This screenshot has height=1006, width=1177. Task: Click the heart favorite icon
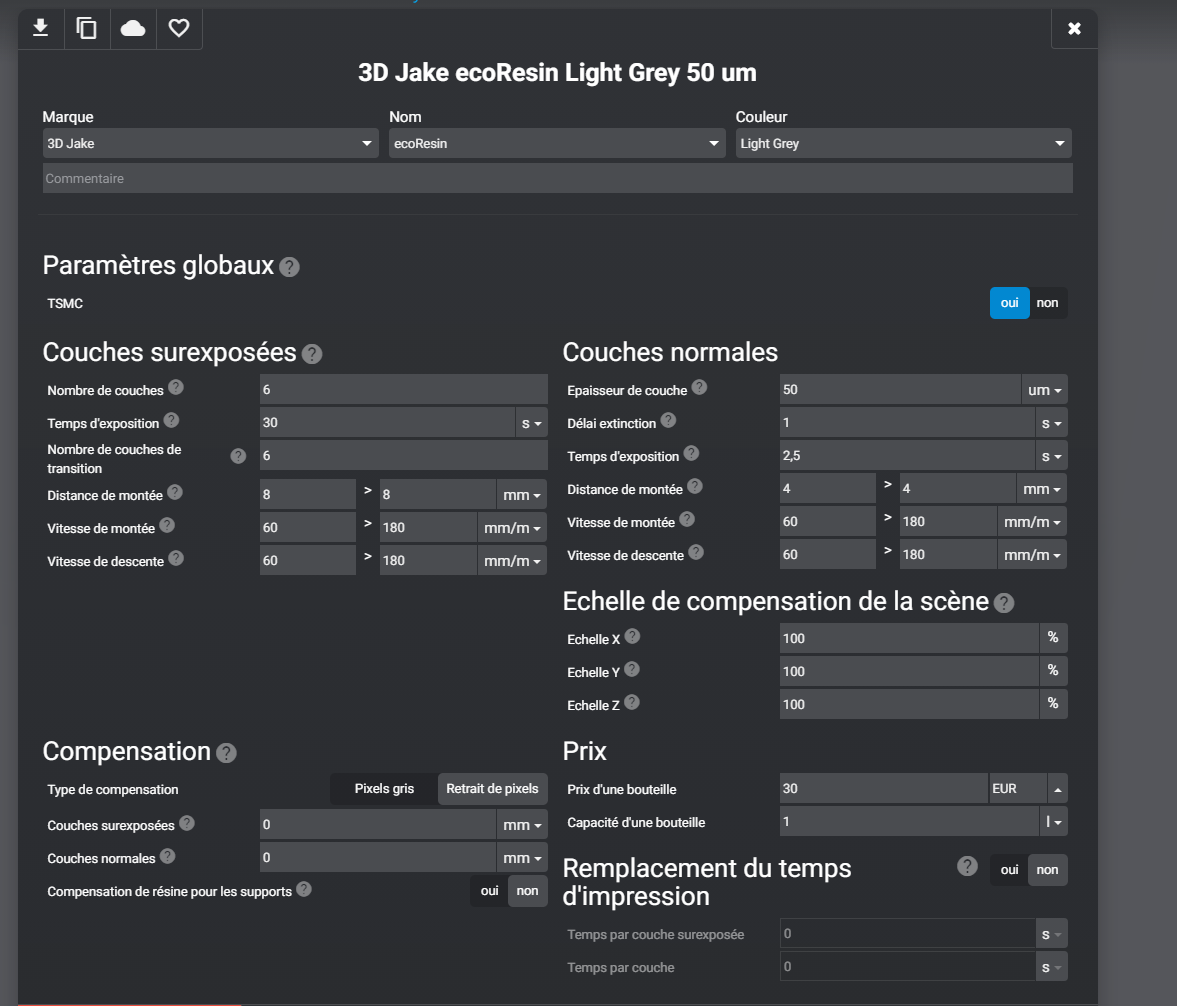(x=179, y=29)
